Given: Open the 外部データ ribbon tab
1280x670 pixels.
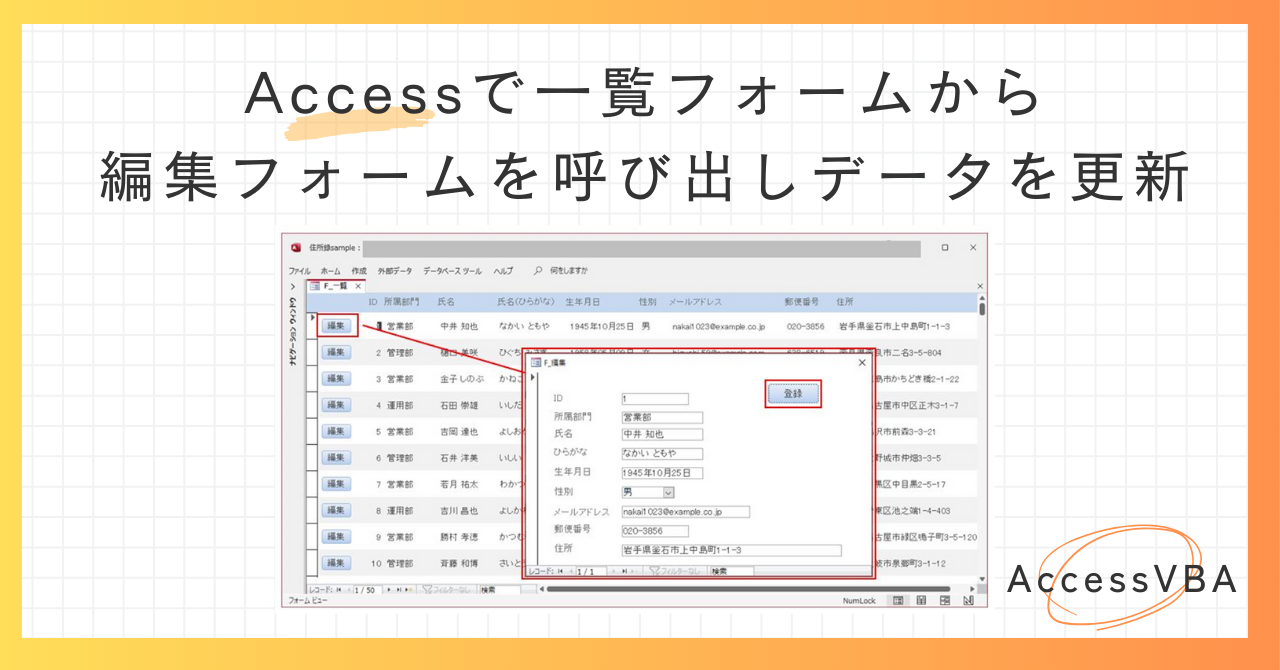Looking at the screenshot, I should click(394, 271).
